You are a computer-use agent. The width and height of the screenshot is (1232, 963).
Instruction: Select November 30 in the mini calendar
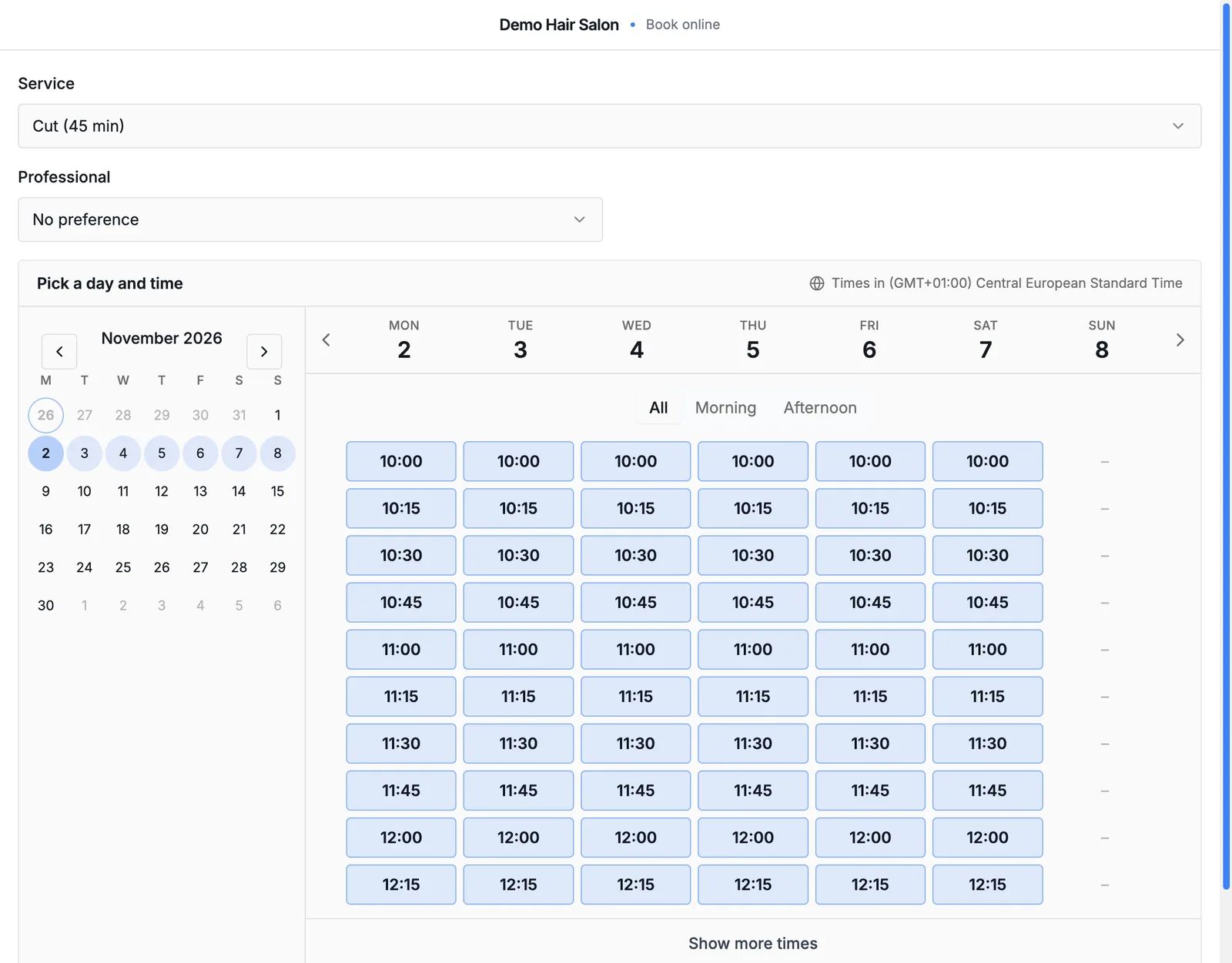tap(46, 606)
